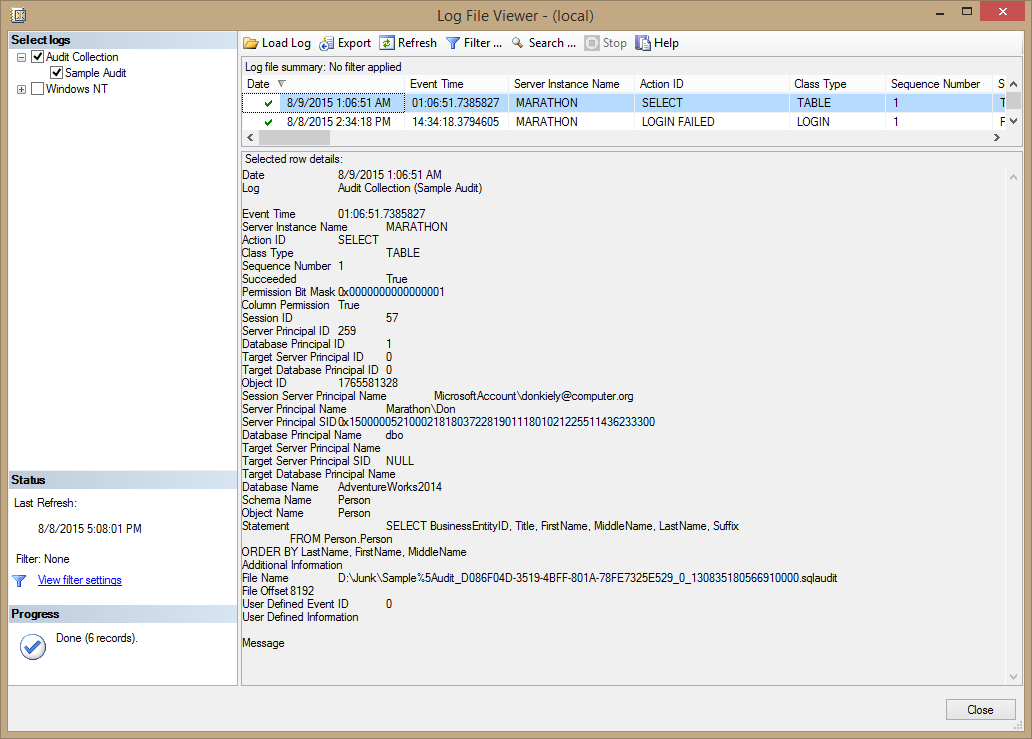Click the Export toolbar icon

click(x=326, y=43)
